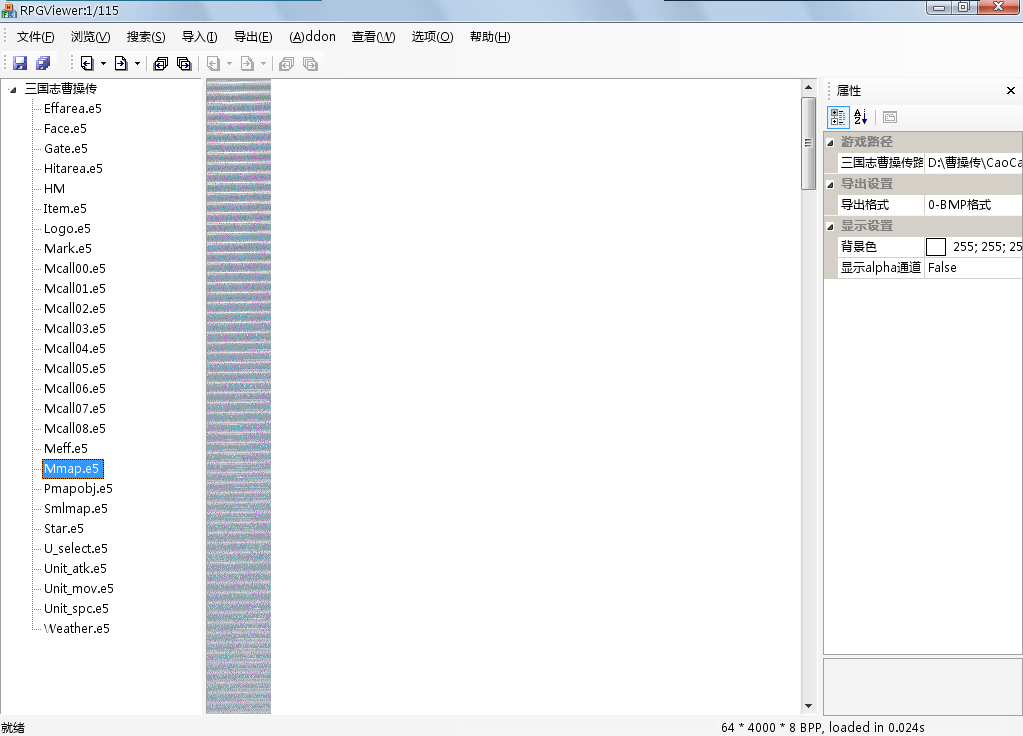Image resolution: width=1023 pixels, height=736 pixels.
Task: Collapse the 三国志曹操传 root tree node
Action: (x=13, y=89)
